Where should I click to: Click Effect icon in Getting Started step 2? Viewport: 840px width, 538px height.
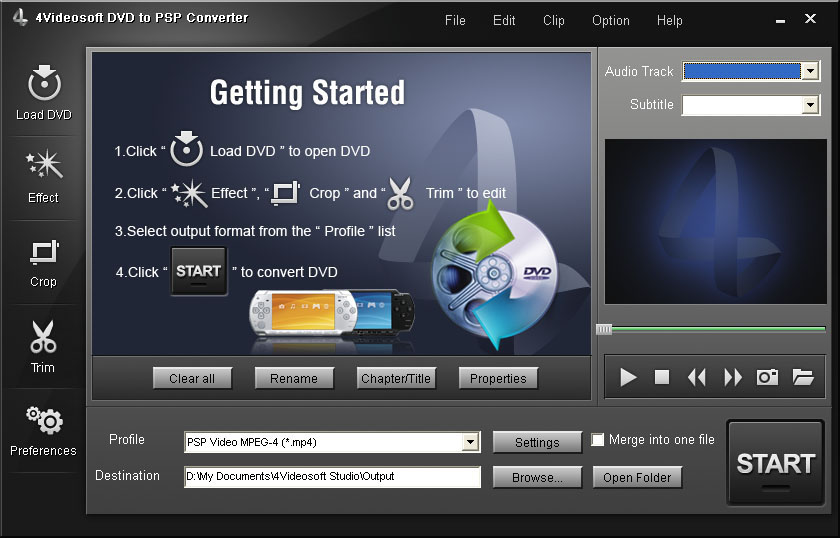coord(189,193)
